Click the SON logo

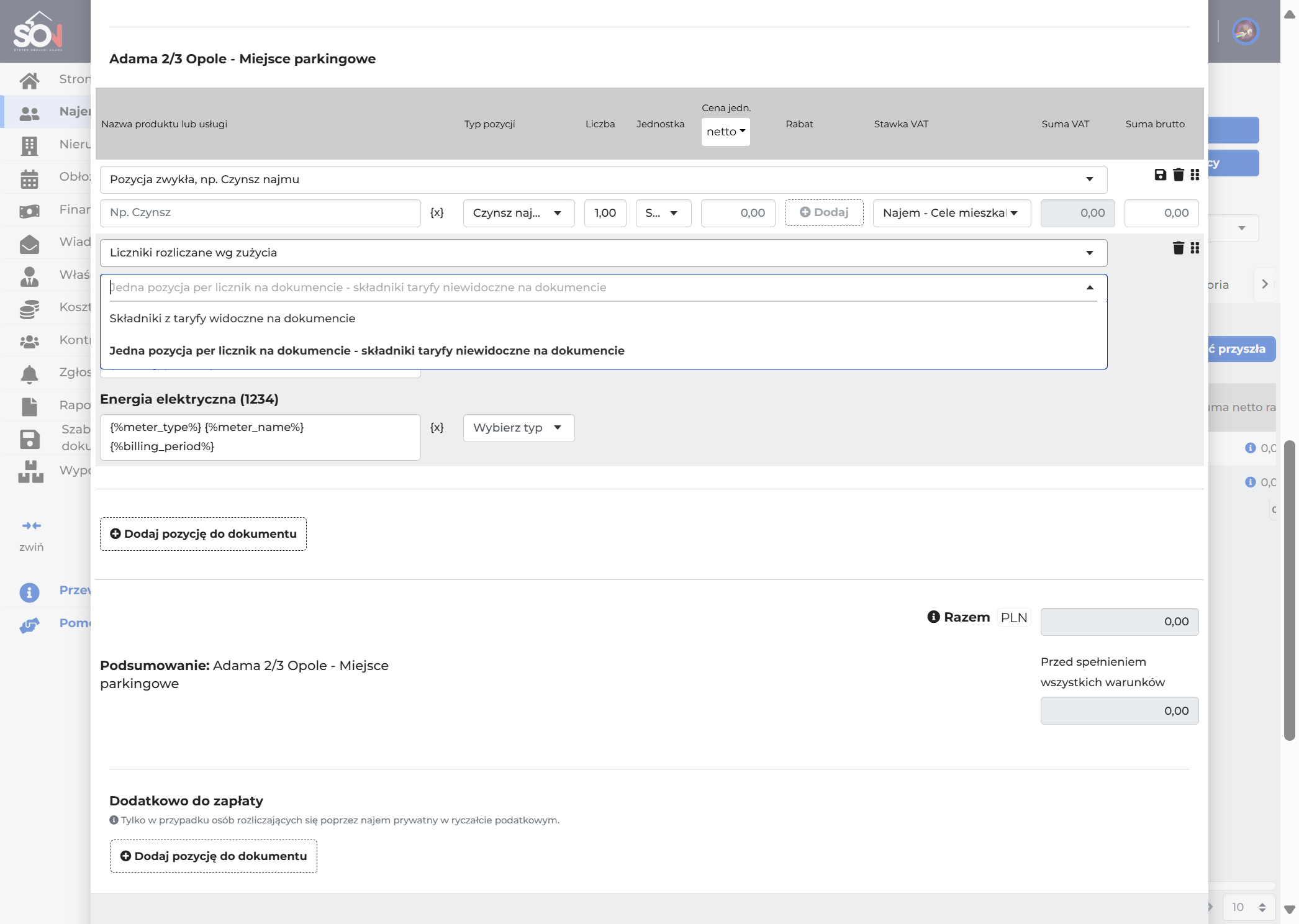point(38,31)
